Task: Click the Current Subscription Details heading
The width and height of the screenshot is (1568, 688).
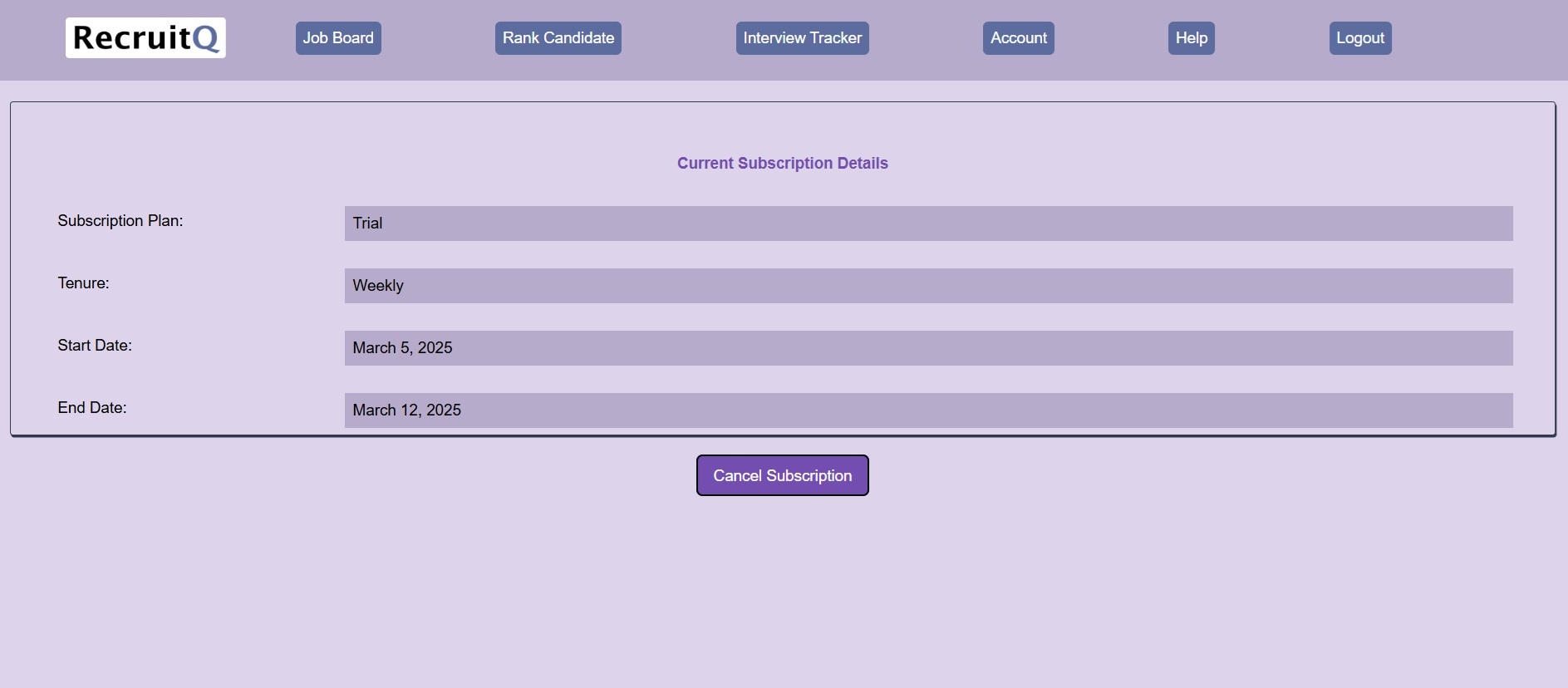Action: [782, 164]
